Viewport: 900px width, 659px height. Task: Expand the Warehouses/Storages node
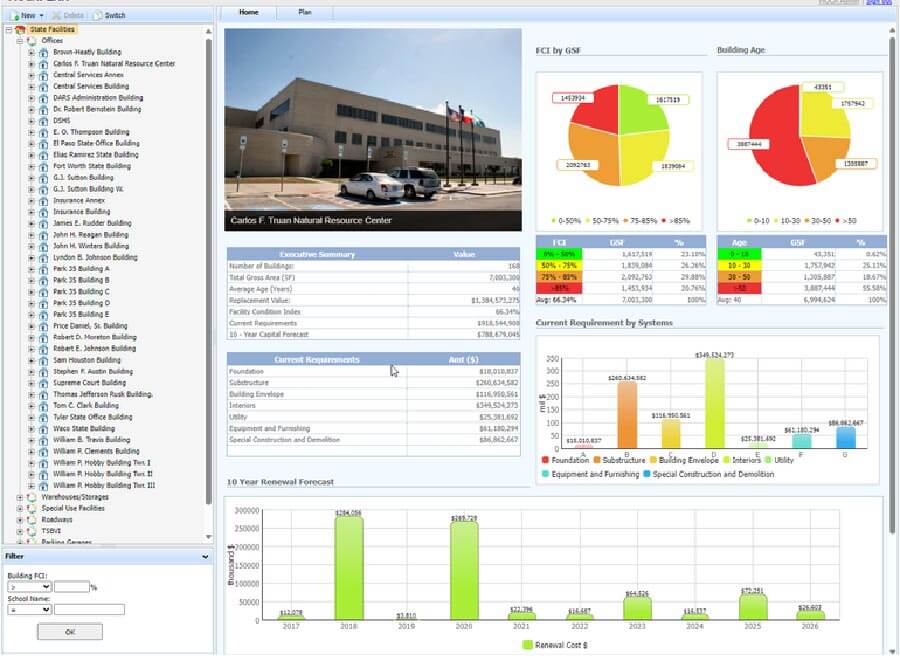point(20,497)
